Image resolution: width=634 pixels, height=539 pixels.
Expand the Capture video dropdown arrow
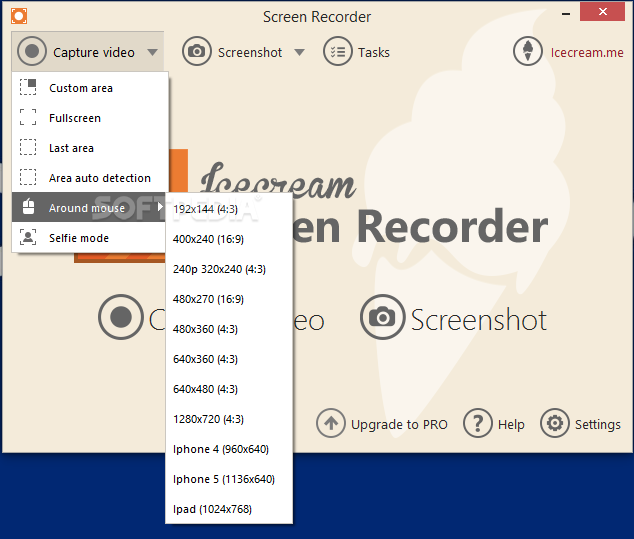coord(152,53)
